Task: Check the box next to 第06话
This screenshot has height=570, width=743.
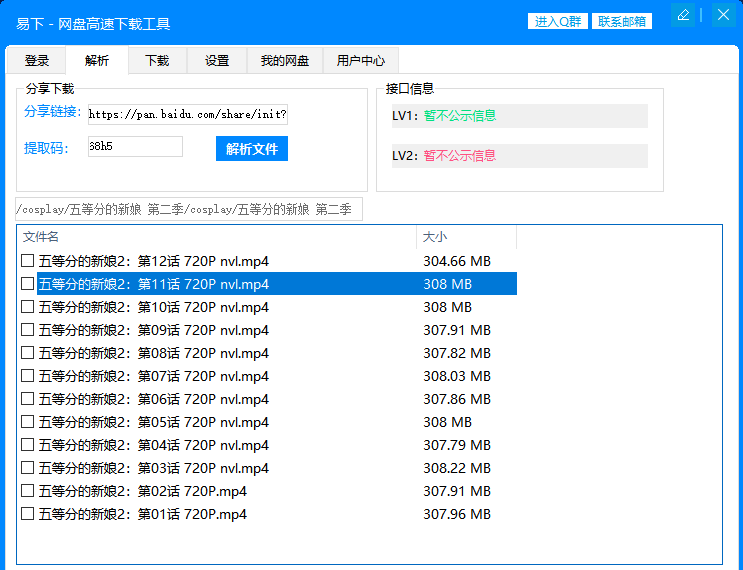Action: [27, 398]
